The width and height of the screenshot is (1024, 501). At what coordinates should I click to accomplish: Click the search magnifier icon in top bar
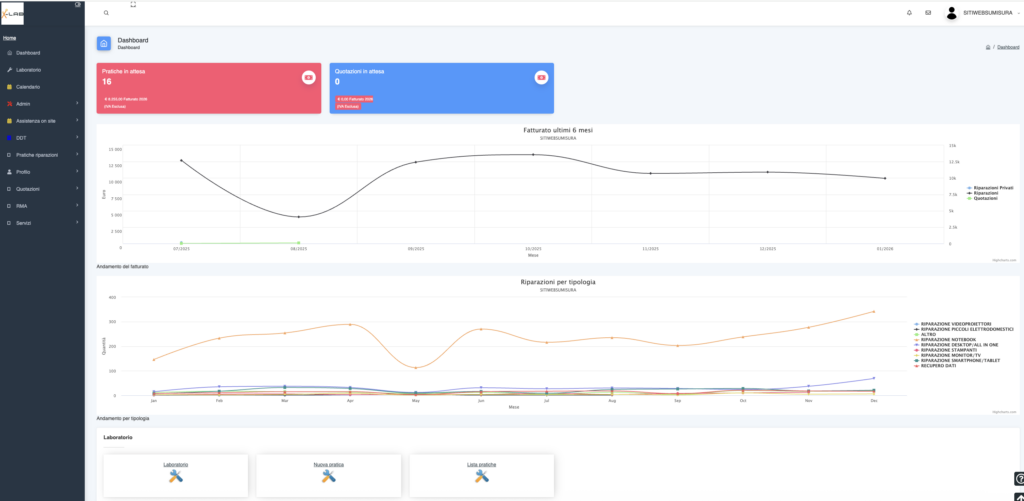pos(107,13)
